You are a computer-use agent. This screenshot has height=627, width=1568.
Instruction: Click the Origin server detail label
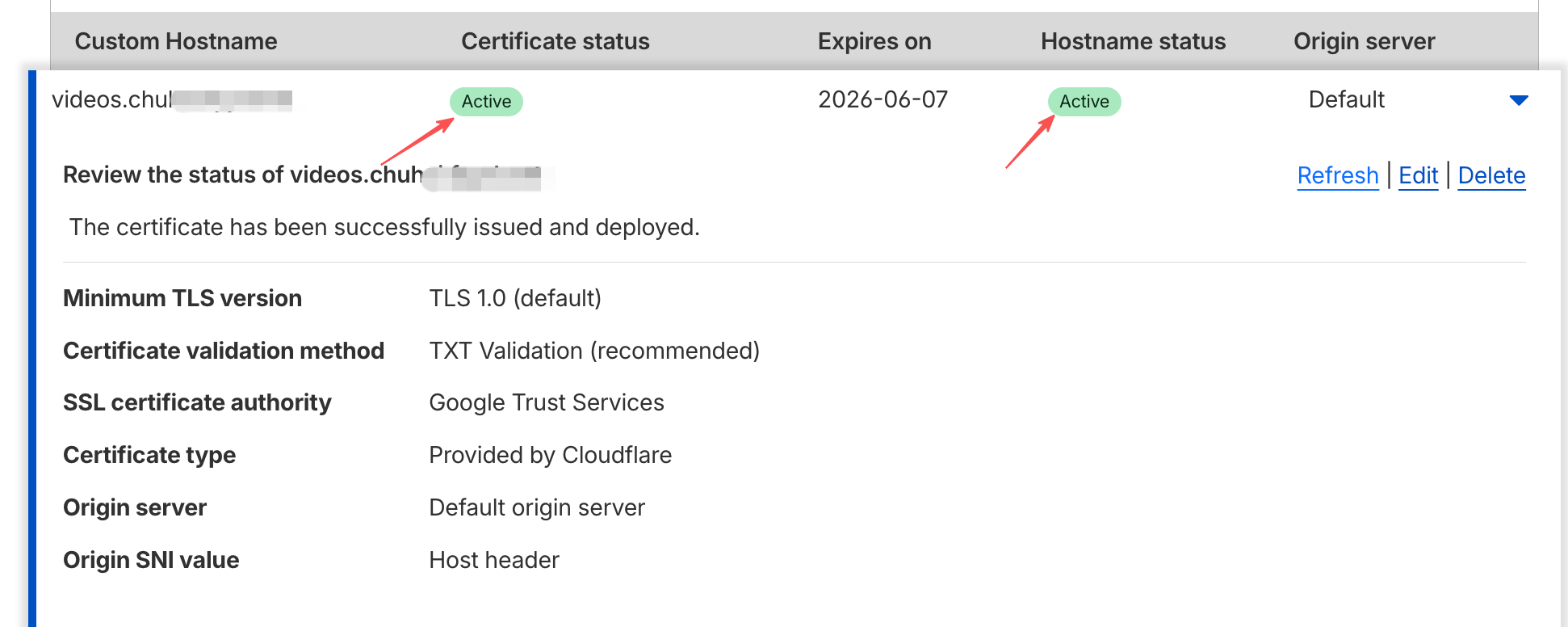point(135,507)
